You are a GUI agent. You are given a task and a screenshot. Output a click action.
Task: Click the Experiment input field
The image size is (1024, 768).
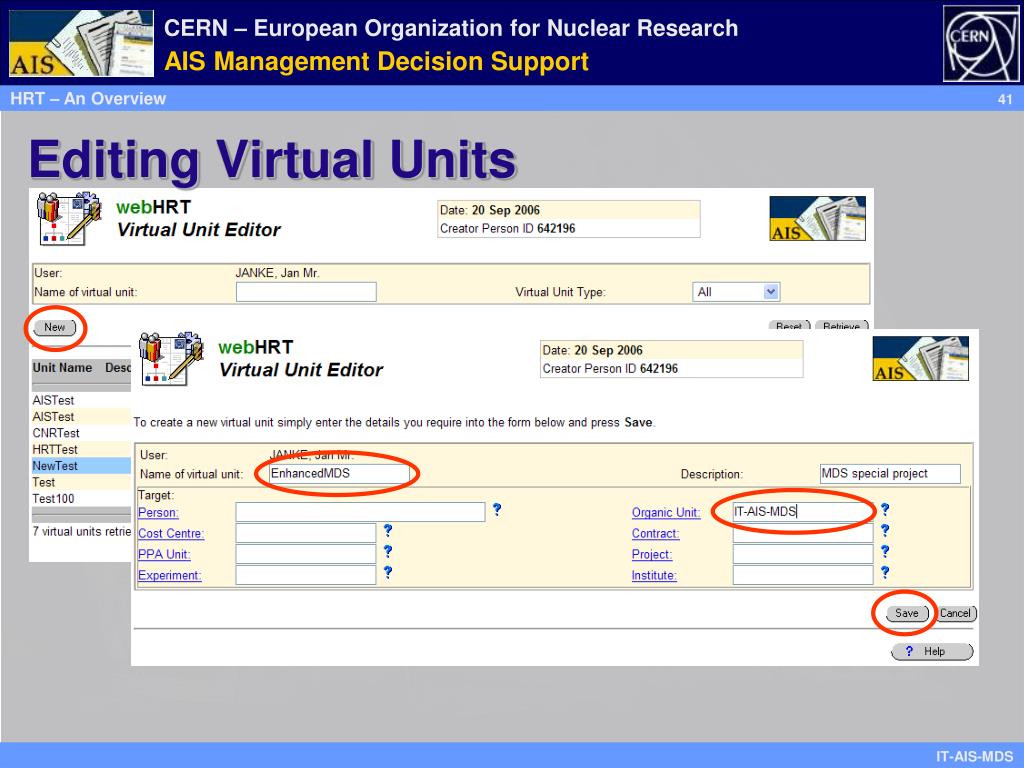point(306,575)
